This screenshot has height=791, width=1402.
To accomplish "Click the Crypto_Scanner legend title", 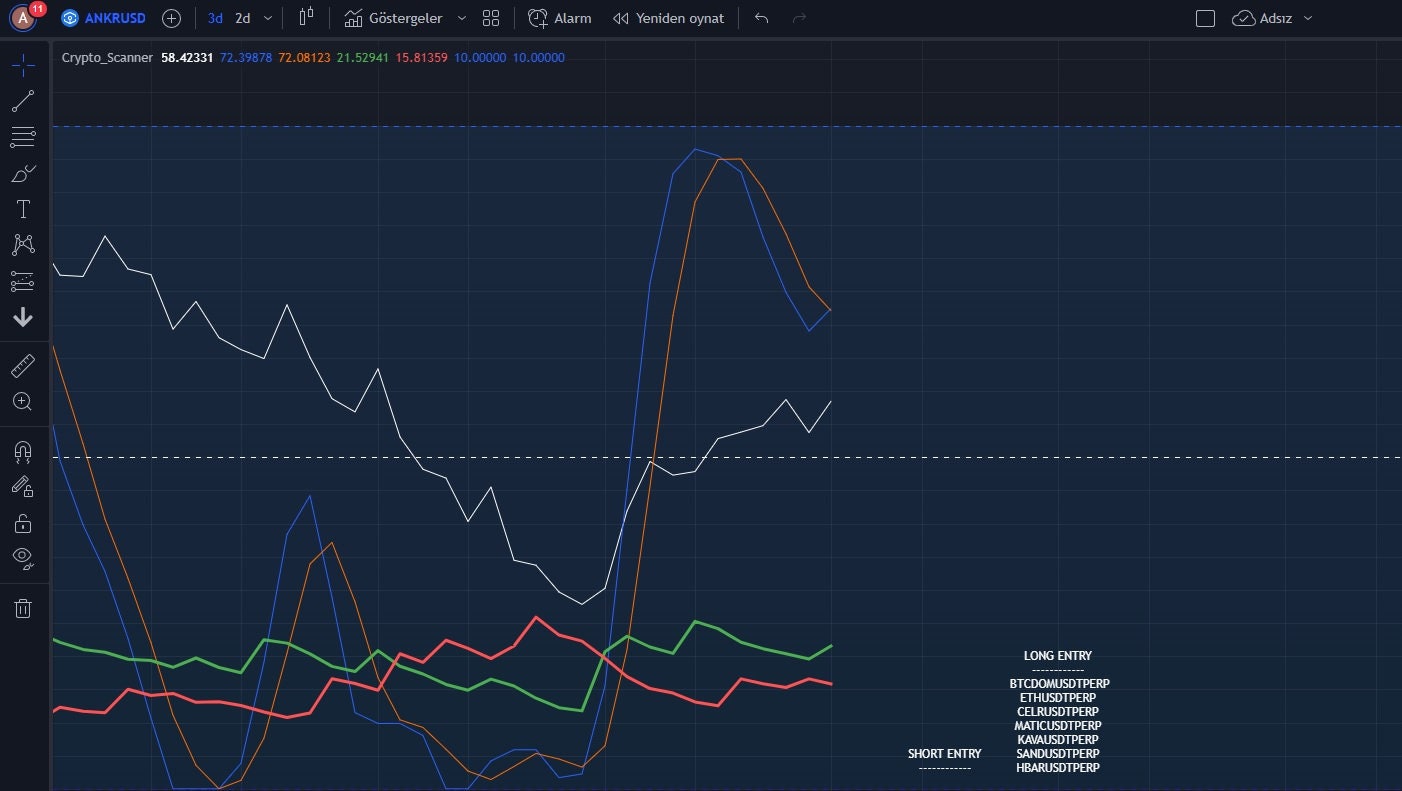I will [106, 57].
